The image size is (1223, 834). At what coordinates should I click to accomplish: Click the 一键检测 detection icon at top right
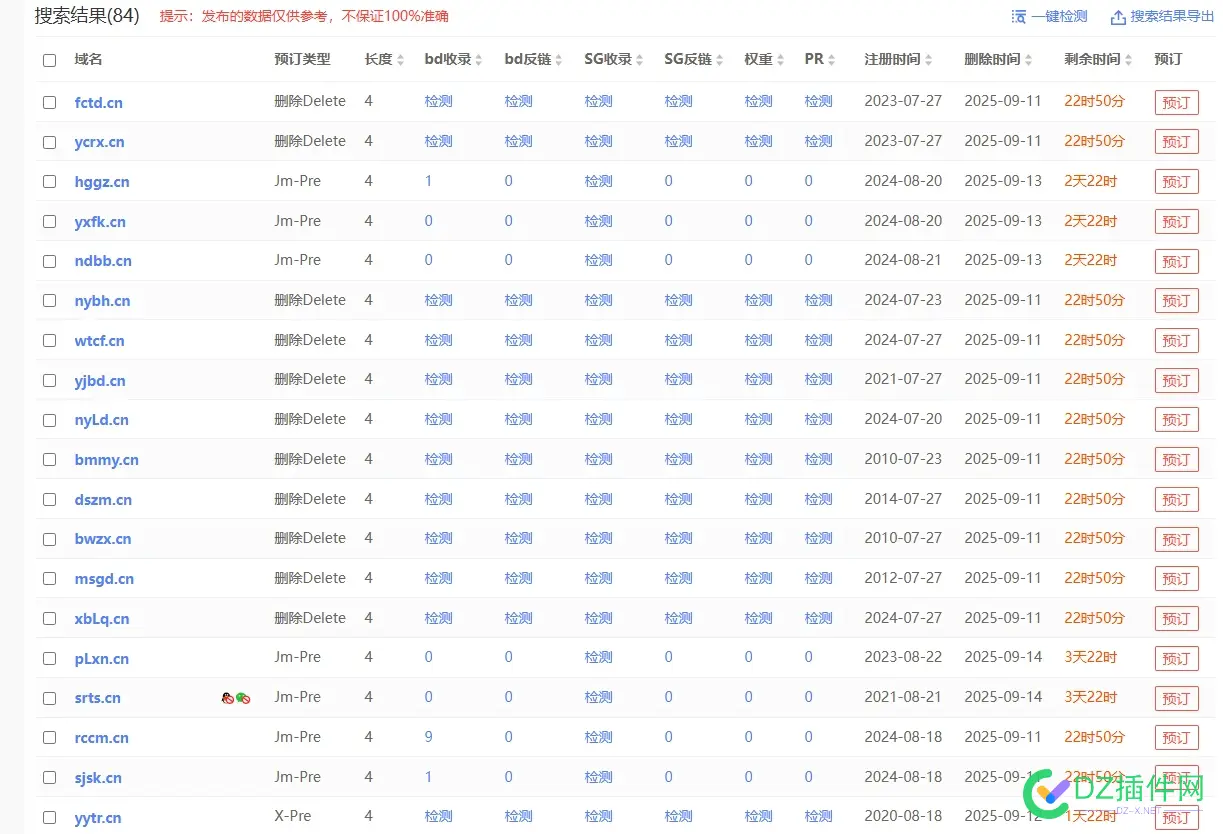pos(1019,16)
